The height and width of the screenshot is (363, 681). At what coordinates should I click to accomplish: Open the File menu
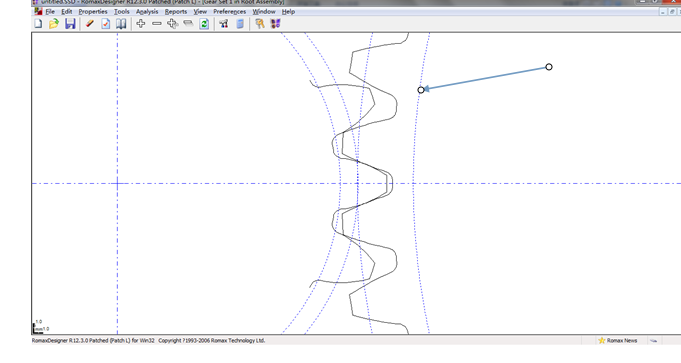coord(50,12)
